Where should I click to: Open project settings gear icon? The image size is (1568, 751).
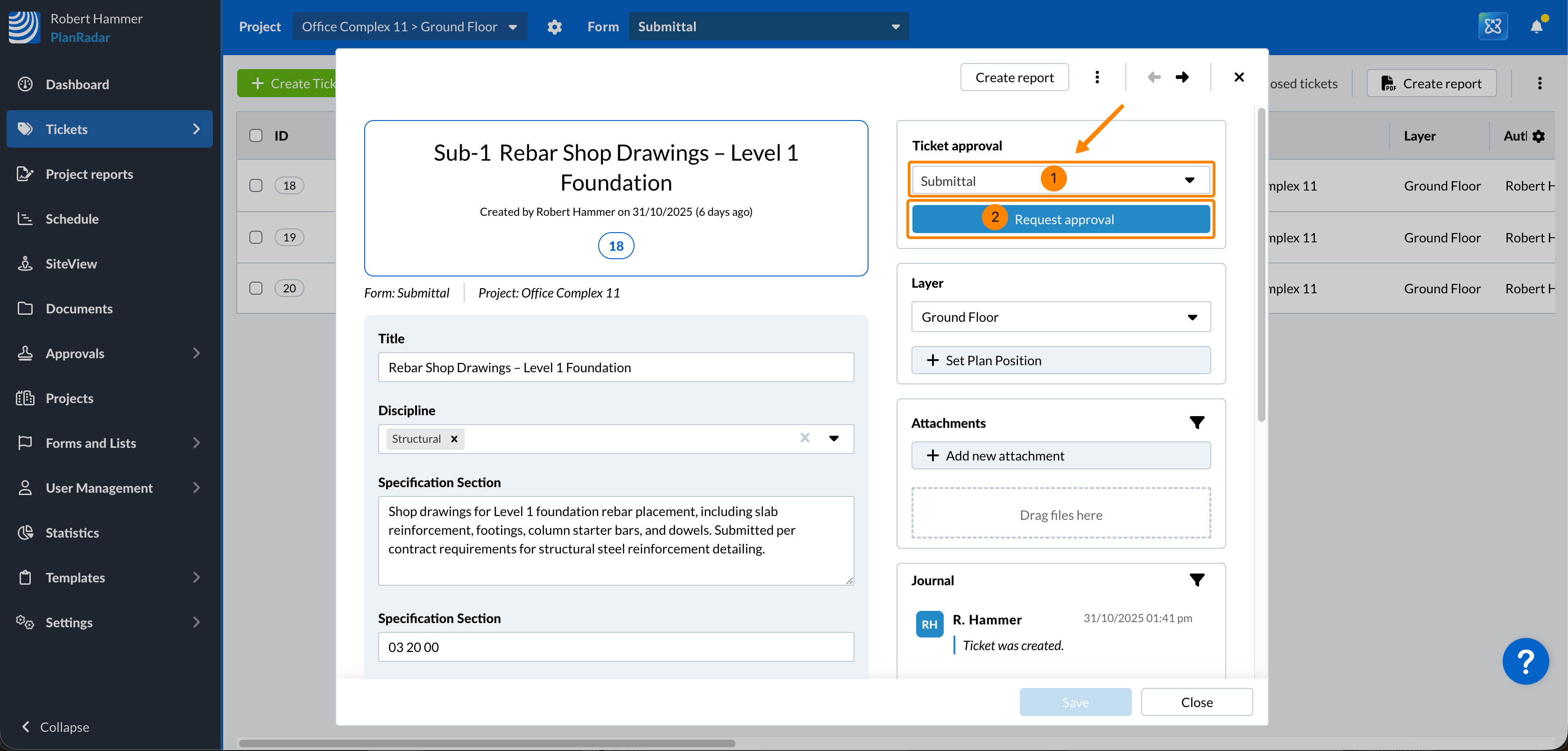click(x=554, y=27)
